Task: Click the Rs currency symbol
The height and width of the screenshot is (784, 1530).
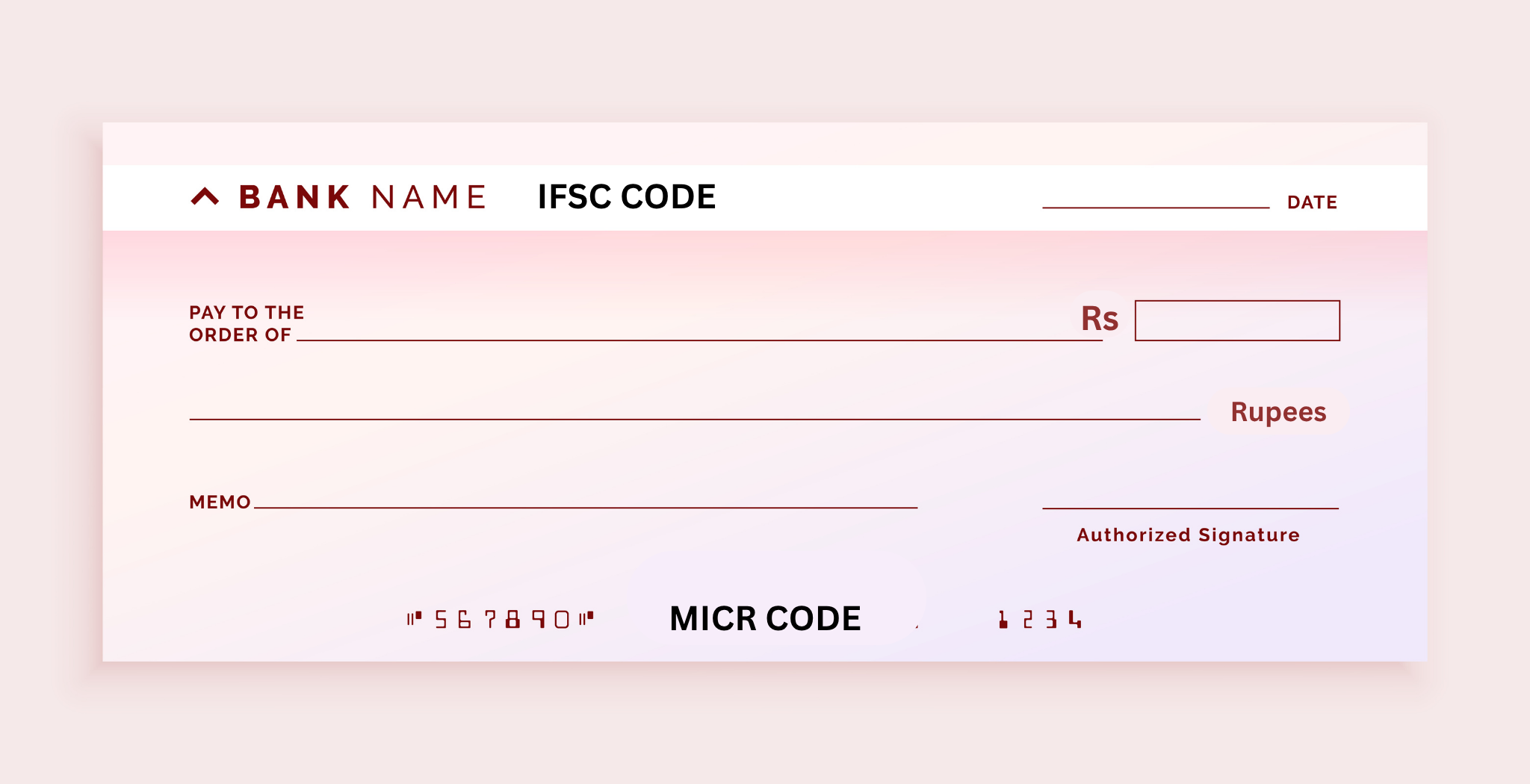Action: tap(1100, 319)
